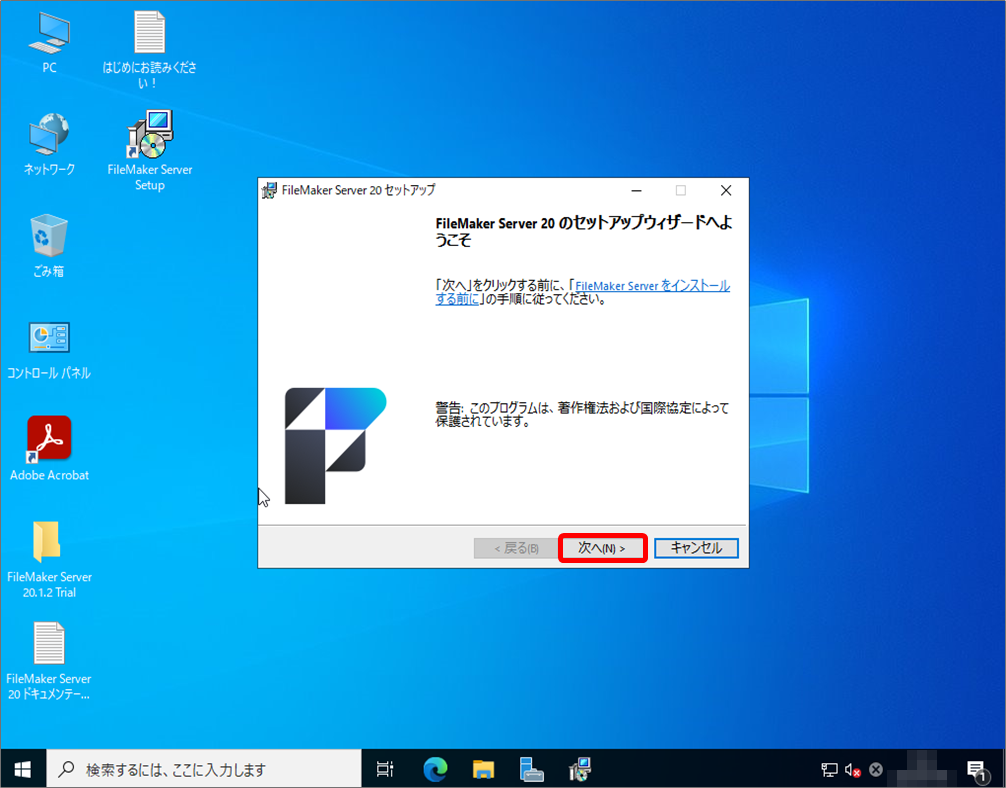Click the gray X circle tray icon
This screenshot has width=1006, height=788.
pos(876,769)
